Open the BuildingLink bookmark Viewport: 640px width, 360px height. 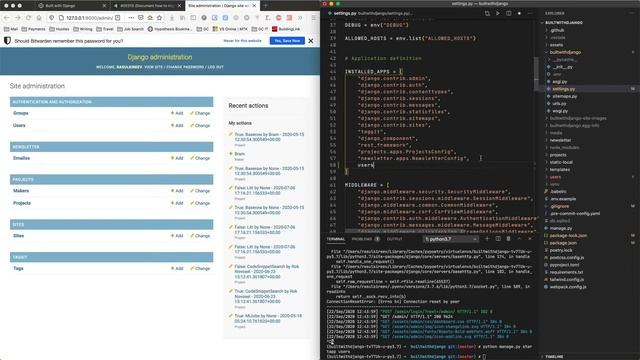(x=286, y=29)
